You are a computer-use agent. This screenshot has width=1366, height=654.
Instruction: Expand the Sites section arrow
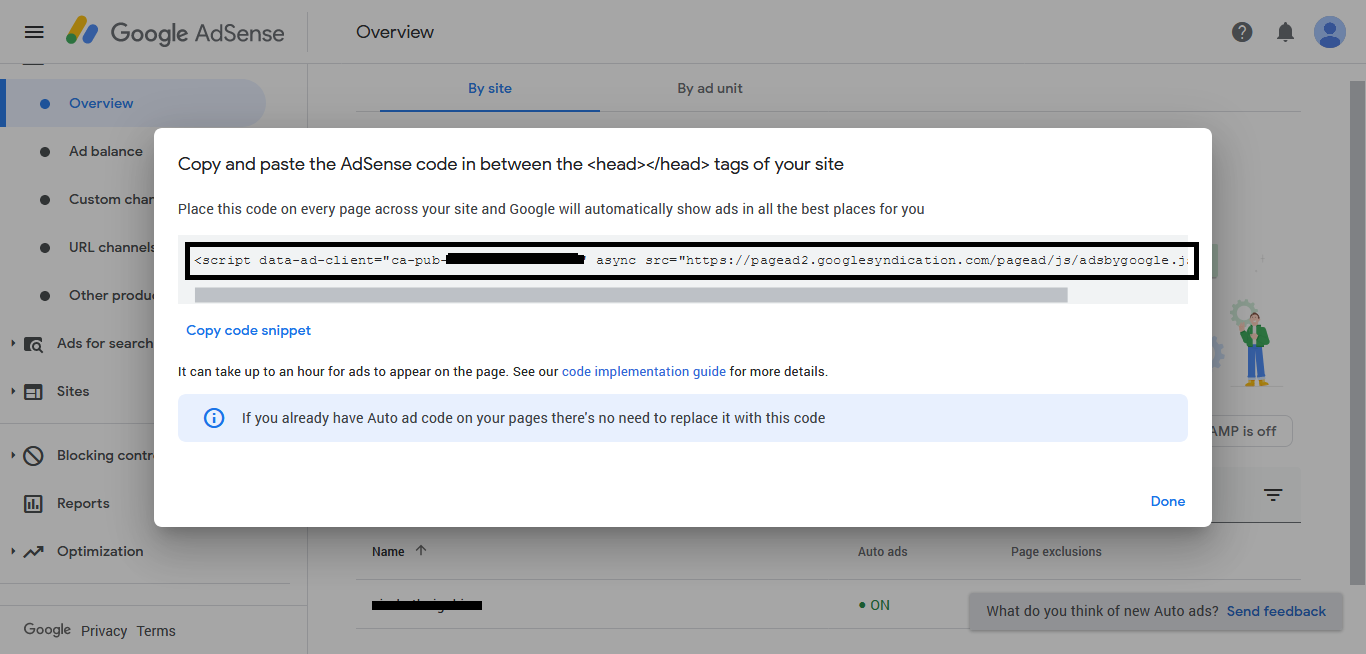click(13, 392)
